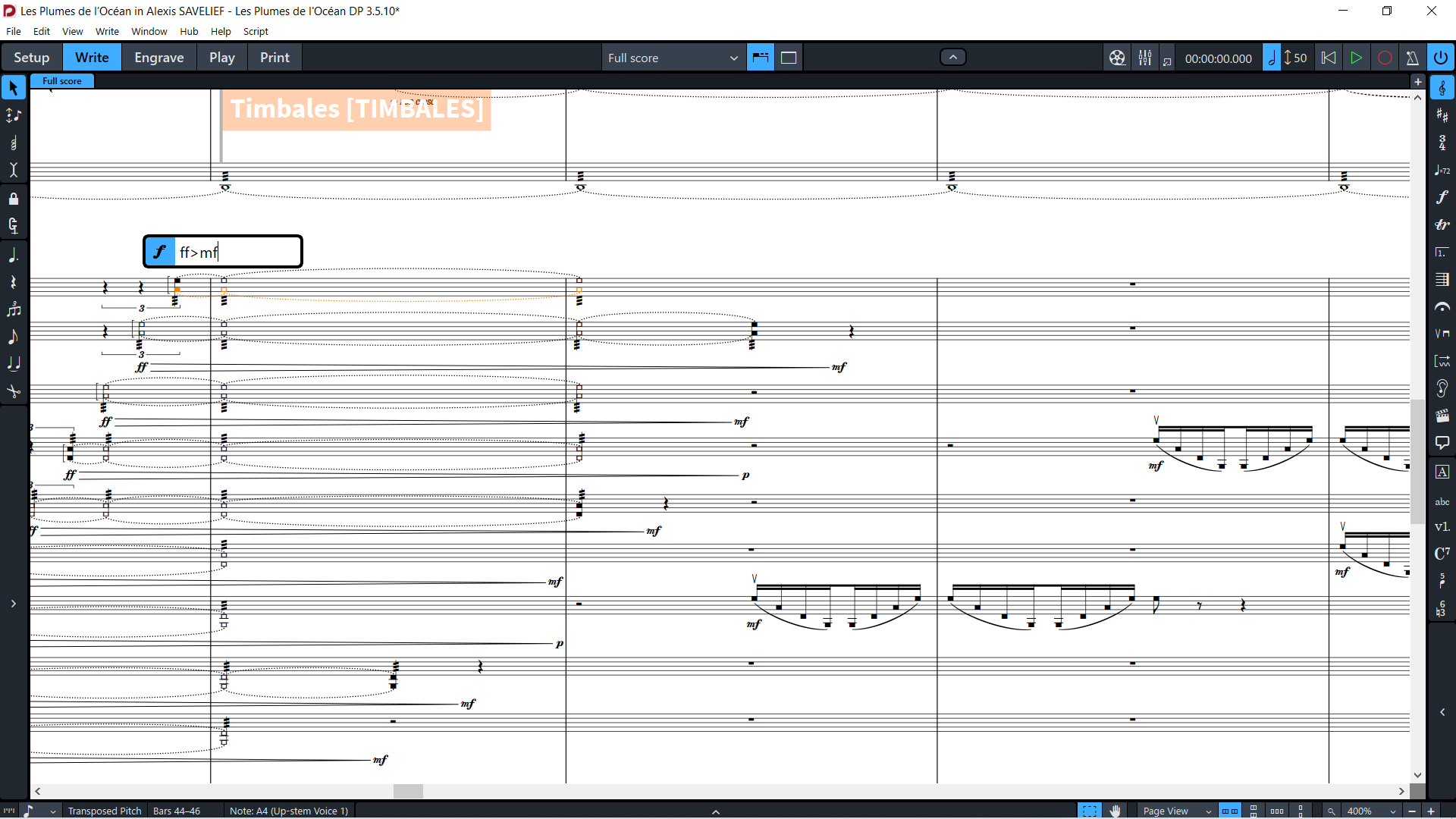The height and width of the screenshot is (819, 1456).
Task: Open the Mixer window
Action: [1145, 58]
